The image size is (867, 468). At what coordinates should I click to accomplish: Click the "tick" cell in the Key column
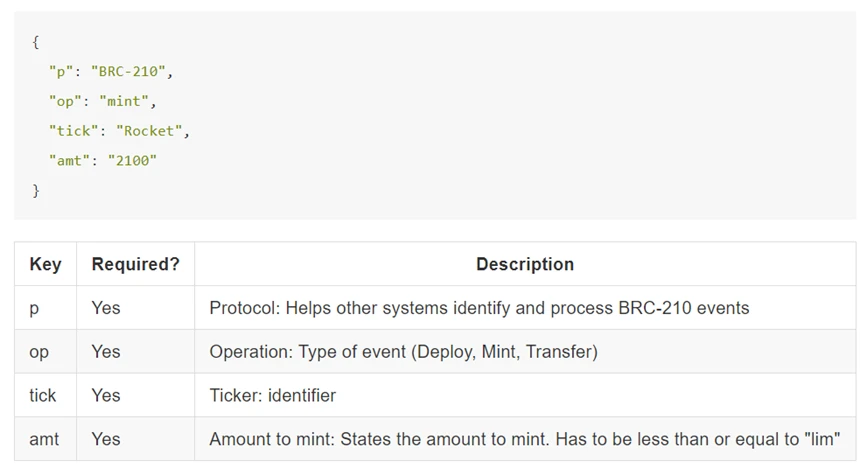tap(42, 395)
